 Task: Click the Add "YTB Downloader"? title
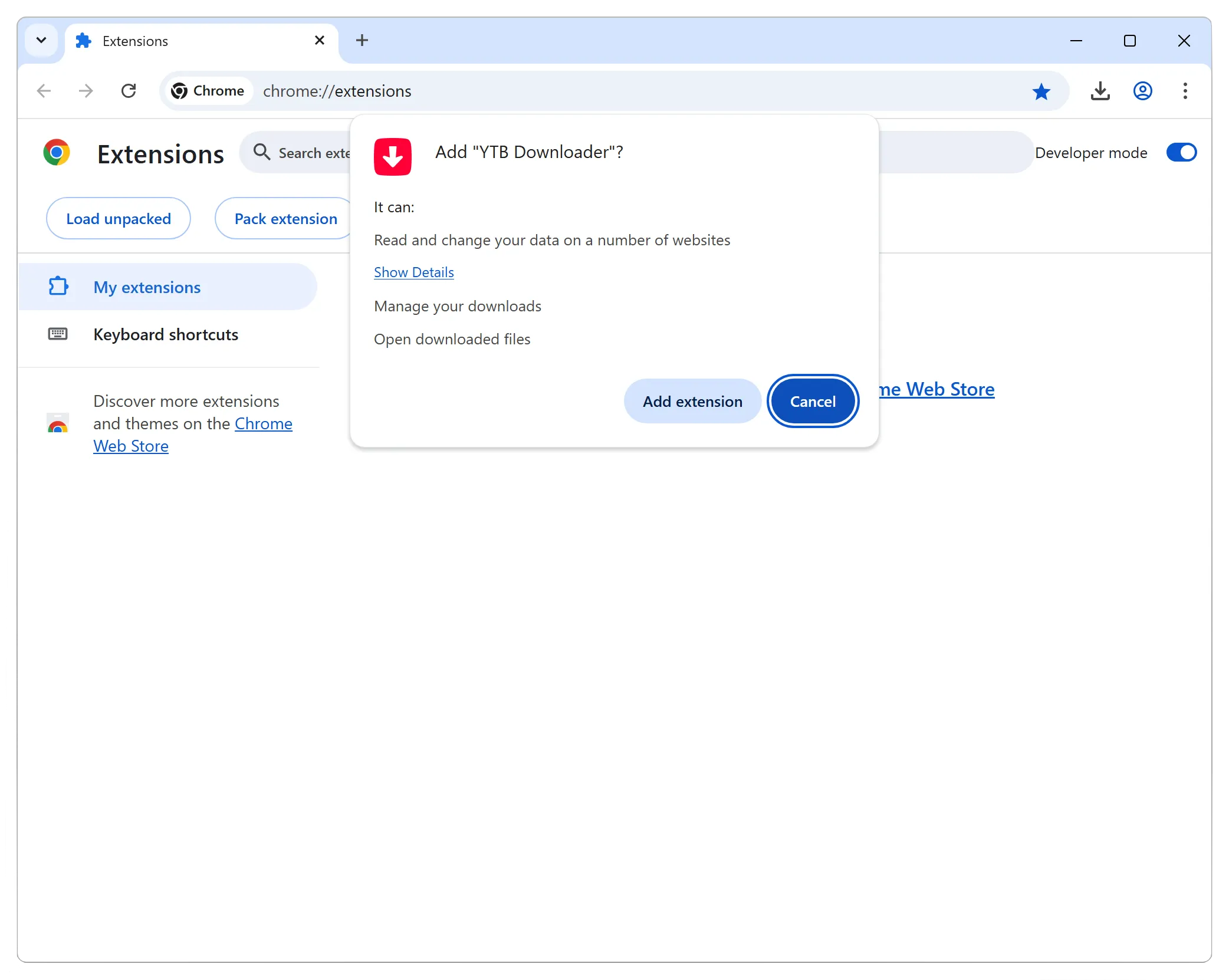[529, 152]
